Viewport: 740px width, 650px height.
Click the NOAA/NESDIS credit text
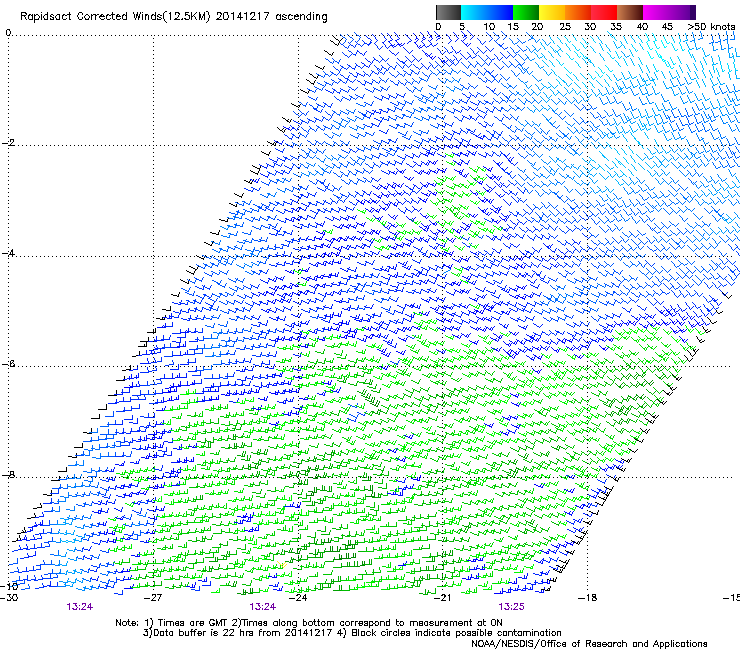(x=589, y=644)
